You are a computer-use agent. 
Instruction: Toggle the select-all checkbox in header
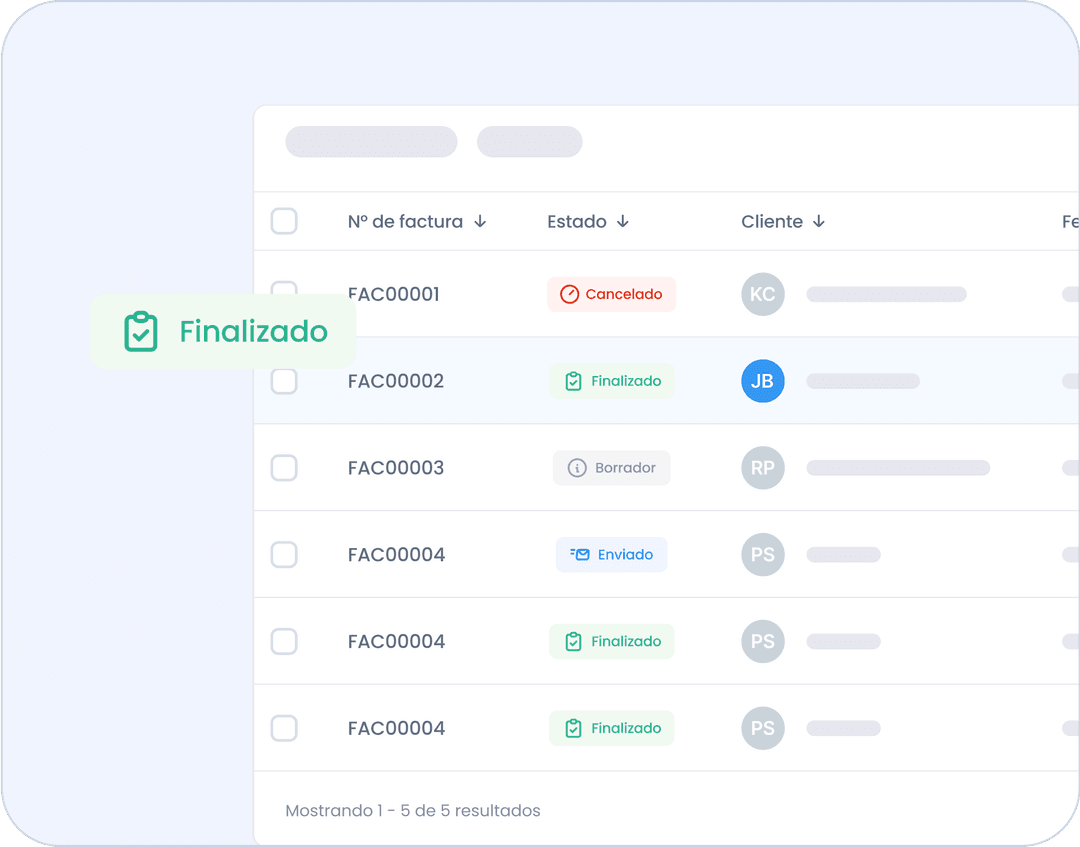pyautogui.click(x=284, y=221)
